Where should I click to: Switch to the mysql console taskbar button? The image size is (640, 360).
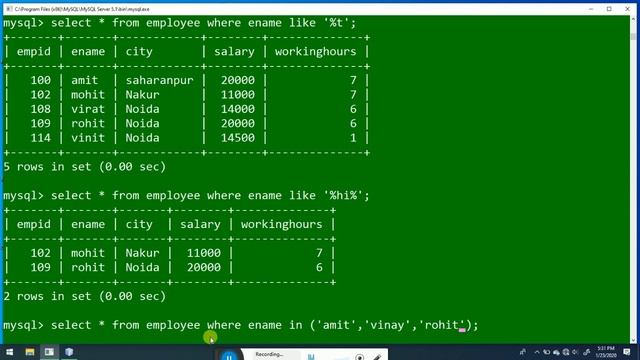[49, 352]
